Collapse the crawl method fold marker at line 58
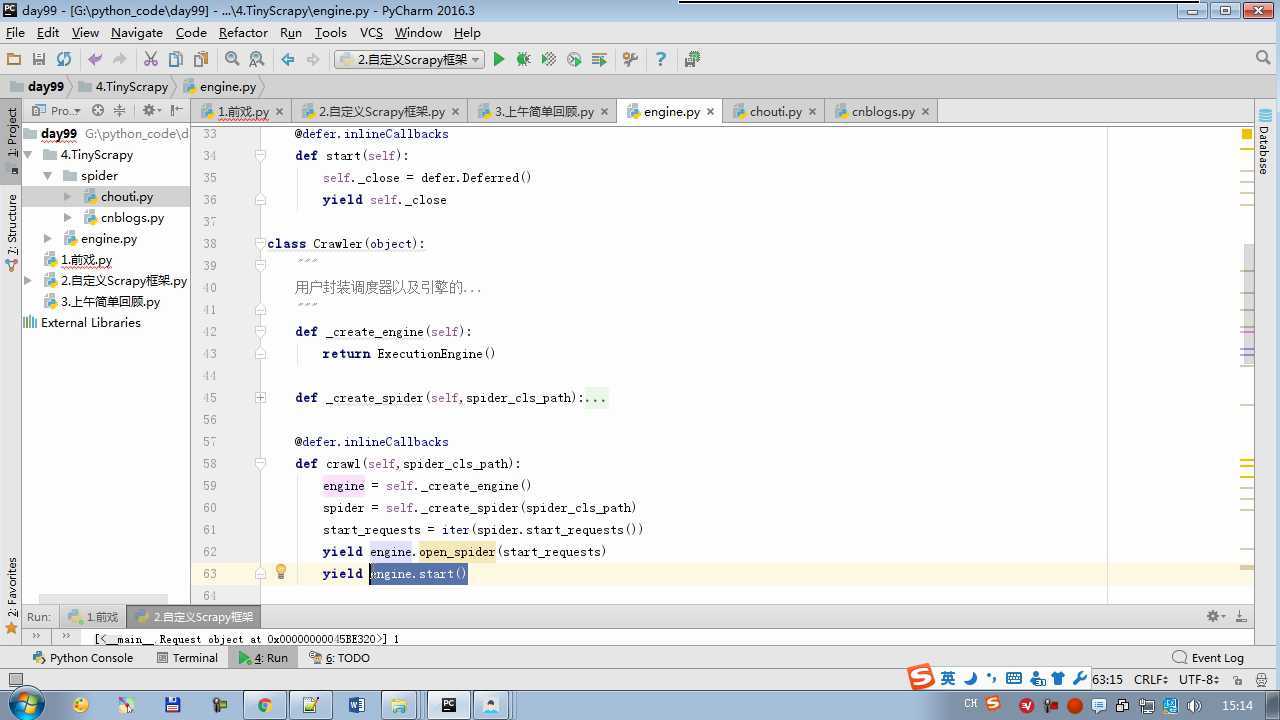This screenshot has width=1280, height=720. click(260, 464)
